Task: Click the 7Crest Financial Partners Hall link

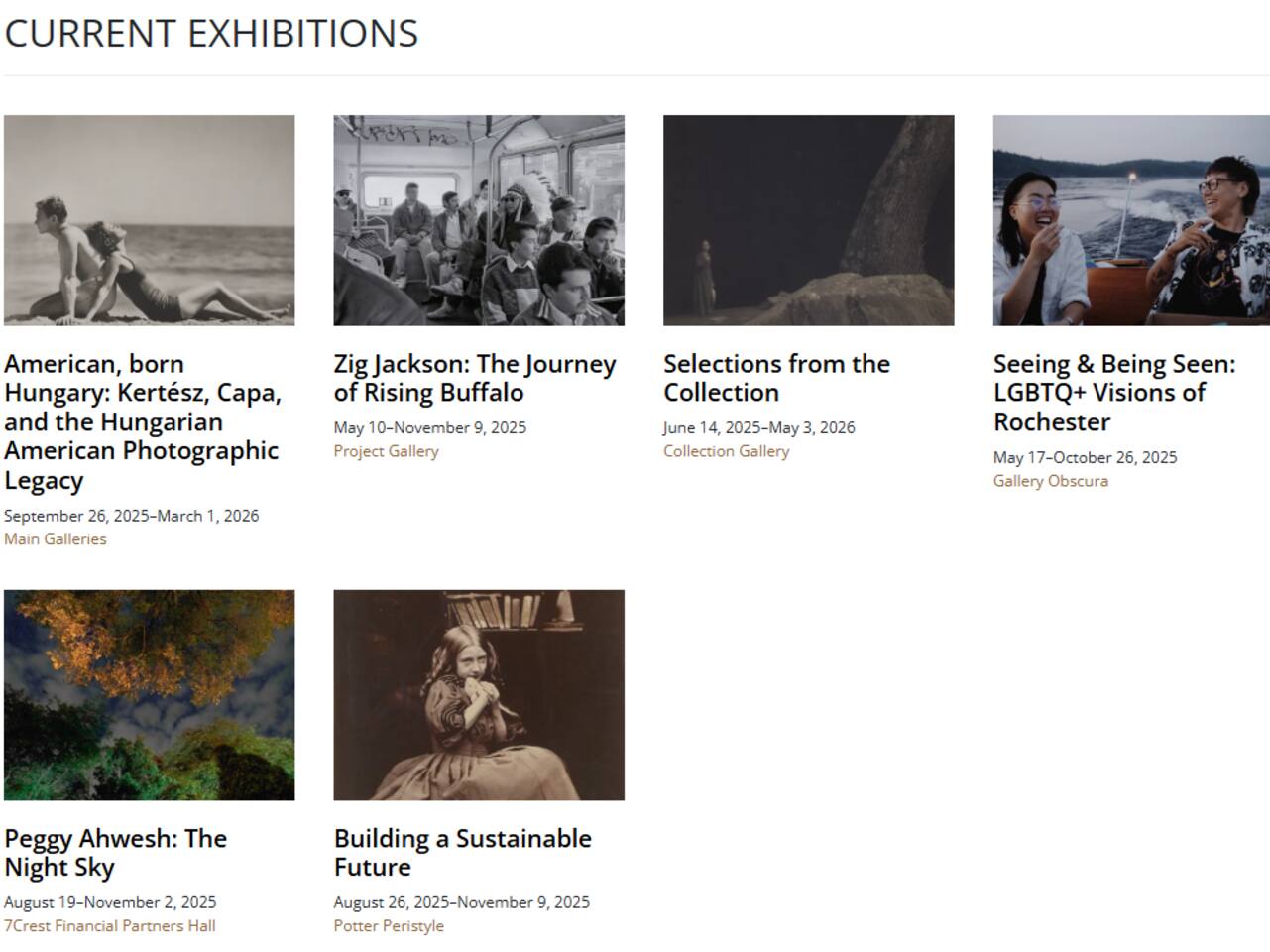Action: point(109,926)
